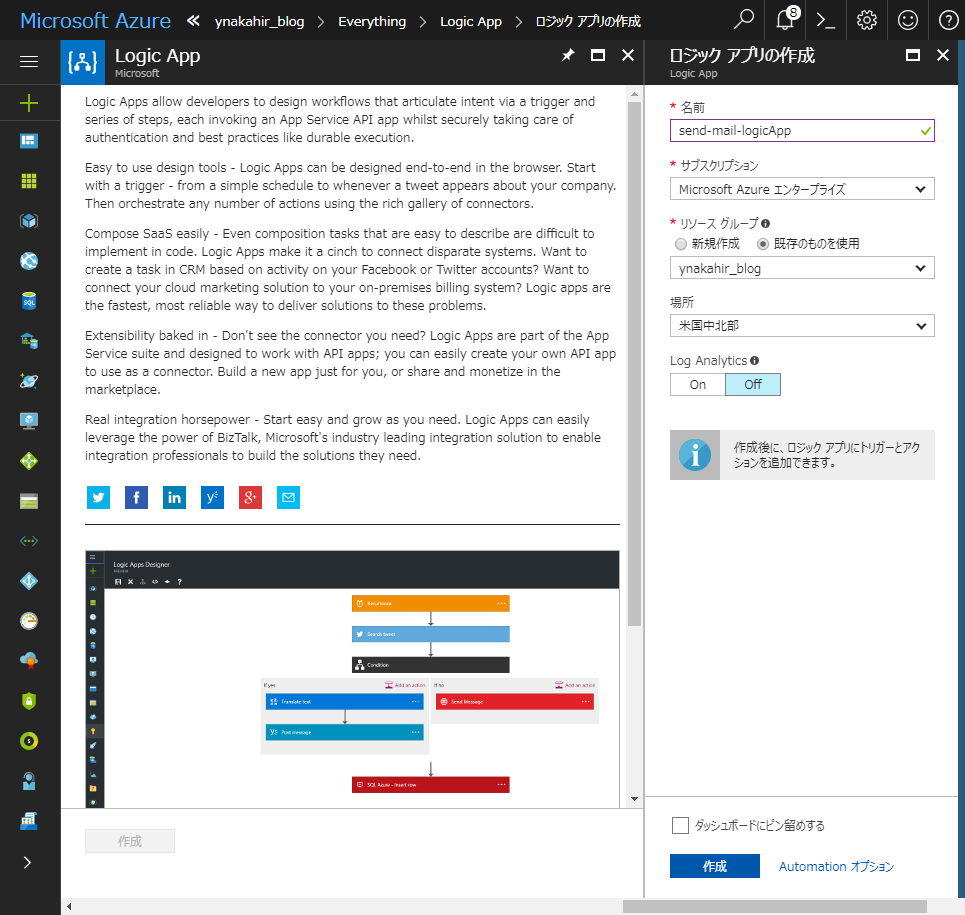The height and width of the screenshot is (915, 965).
Task: Open Storage accounts icon in sidebar
Action: click(x=29, y=501)
